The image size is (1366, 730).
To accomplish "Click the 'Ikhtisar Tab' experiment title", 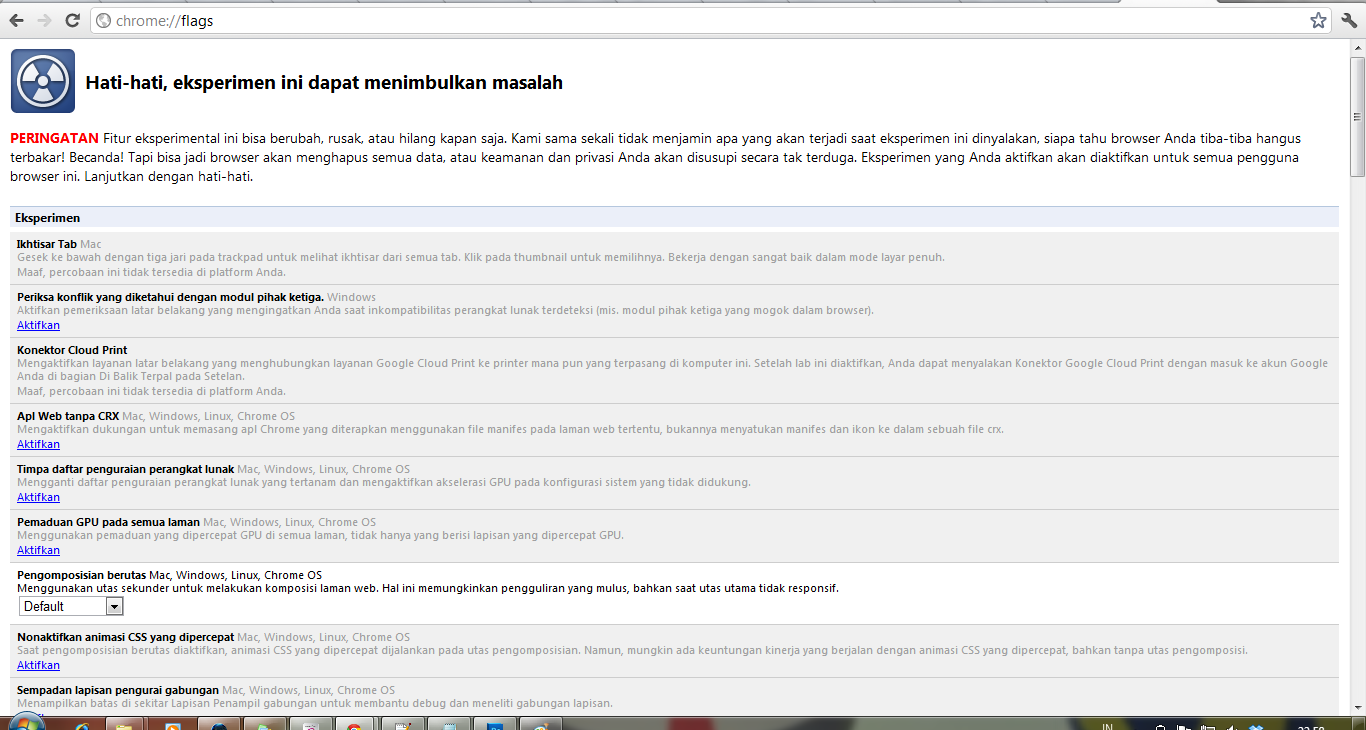I will tap(47, 244).
